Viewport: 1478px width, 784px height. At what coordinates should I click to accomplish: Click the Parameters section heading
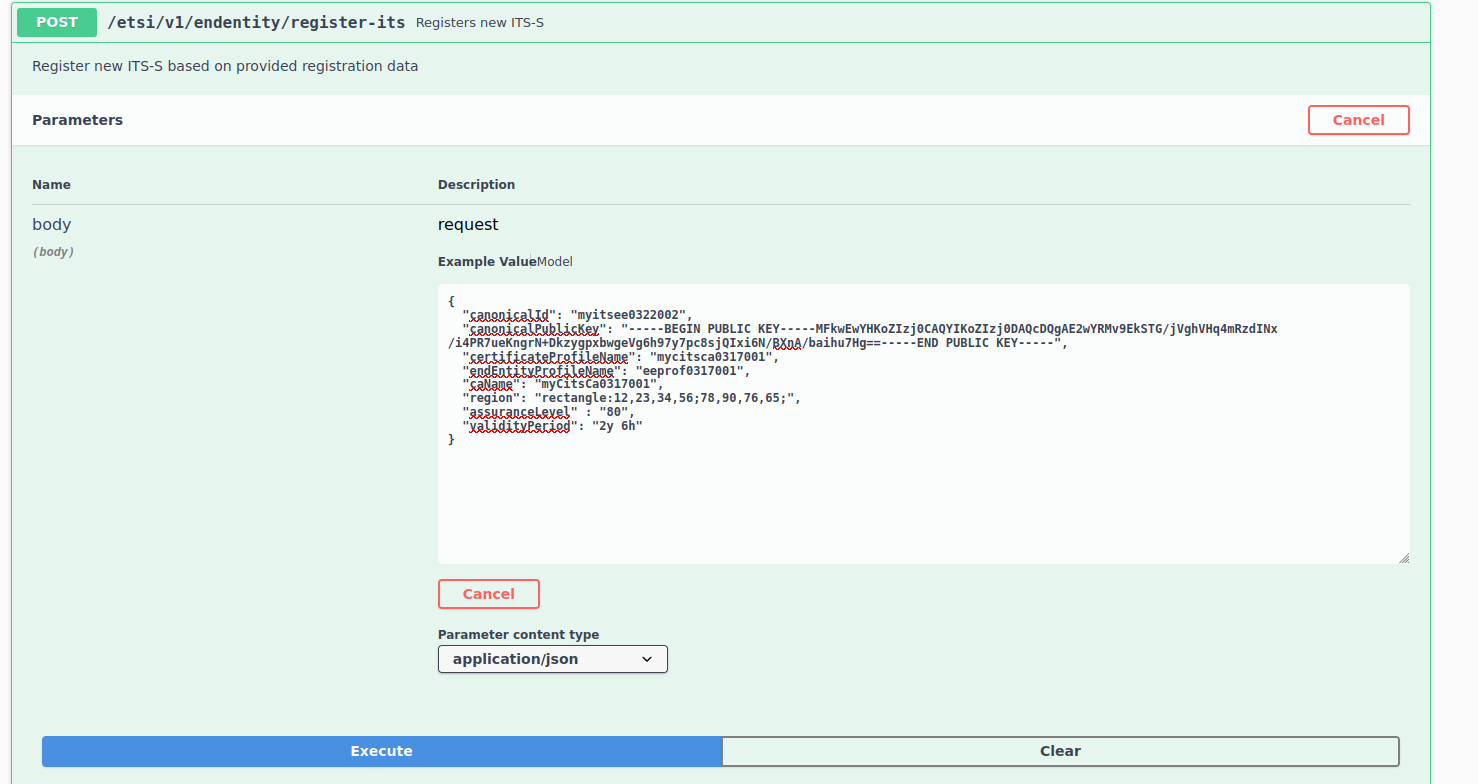tap(77, 119)
